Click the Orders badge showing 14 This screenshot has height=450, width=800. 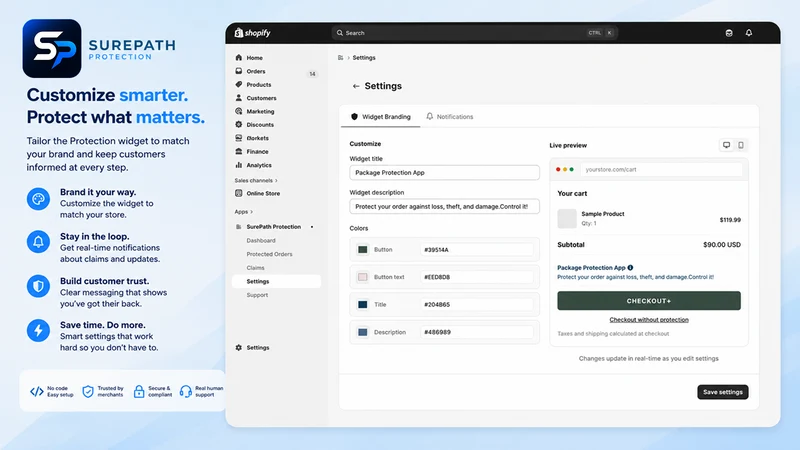pos(312,74)
